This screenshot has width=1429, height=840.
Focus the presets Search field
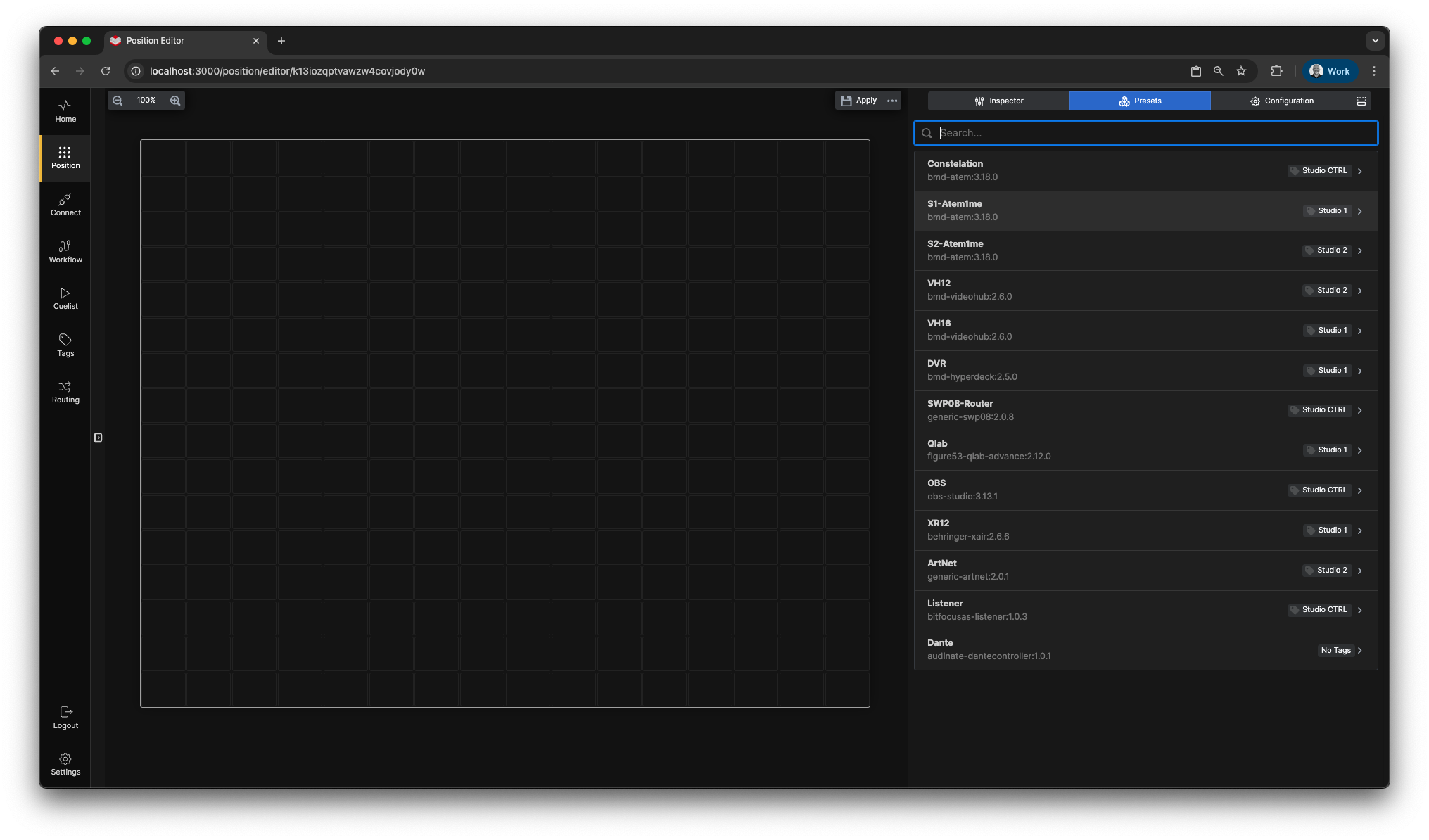pyautogui.click(x=1145, y=133)
